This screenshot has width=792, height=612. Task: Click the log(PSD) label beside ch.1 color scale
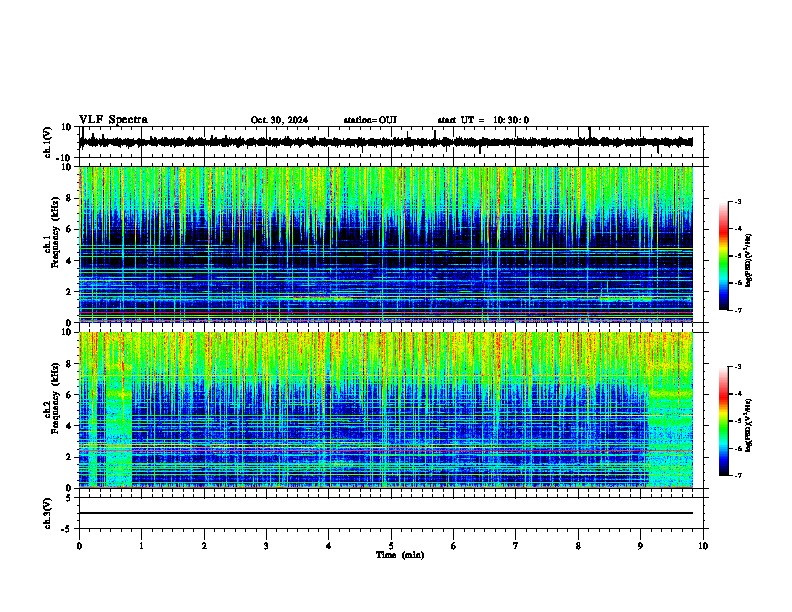pyautogui.click(x=748, y=260)
